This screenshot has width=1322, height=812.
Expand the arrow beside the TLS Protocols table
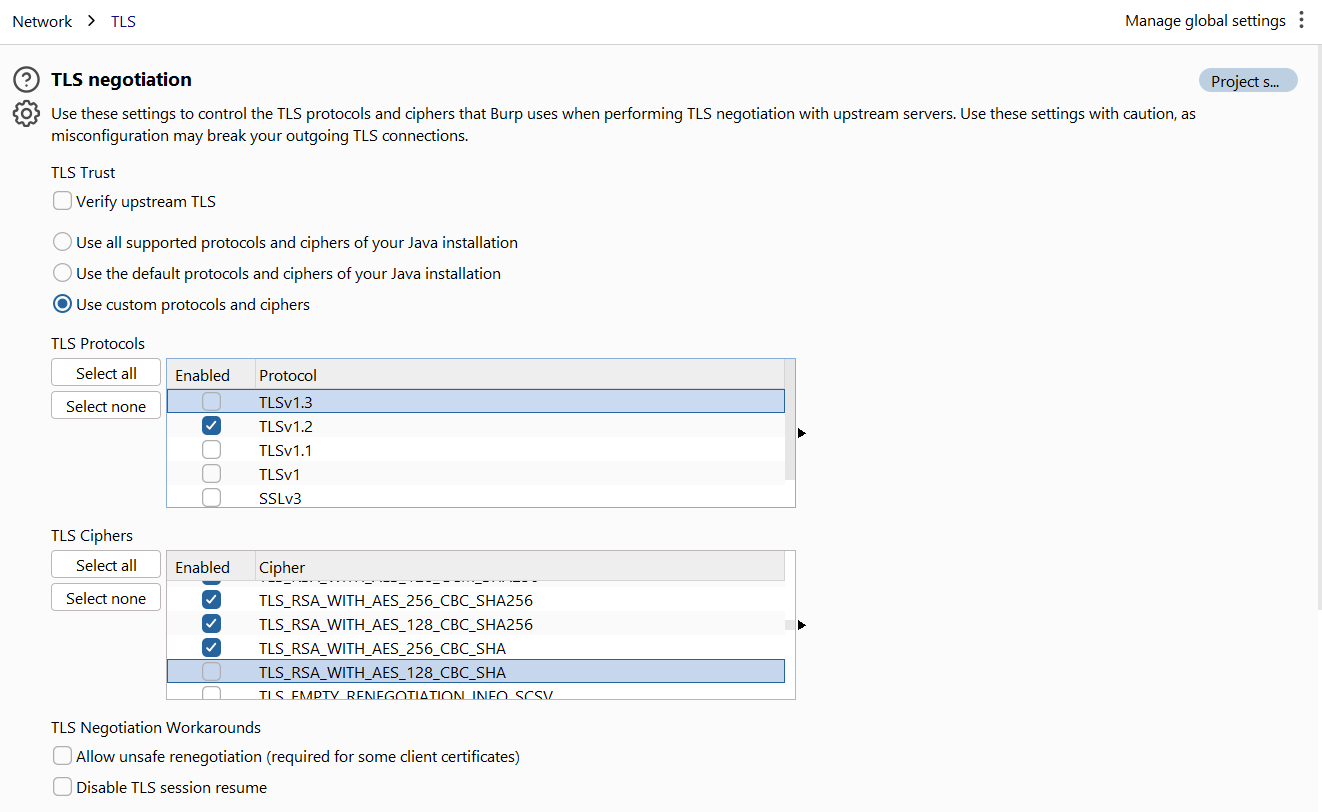pos(802,433)
